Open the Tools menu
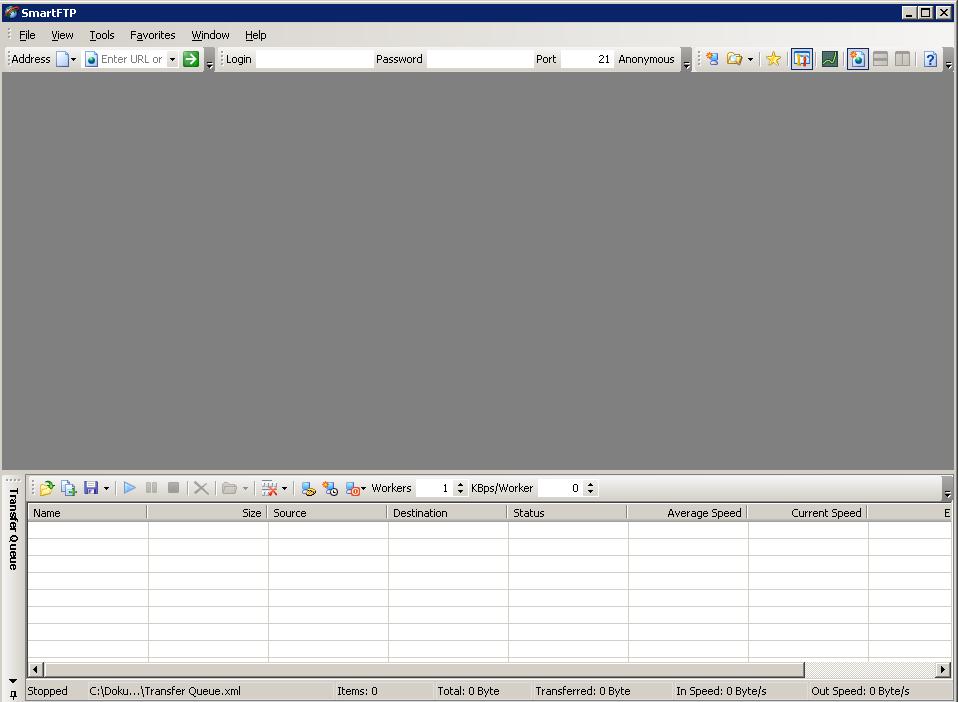 point(102,35)
